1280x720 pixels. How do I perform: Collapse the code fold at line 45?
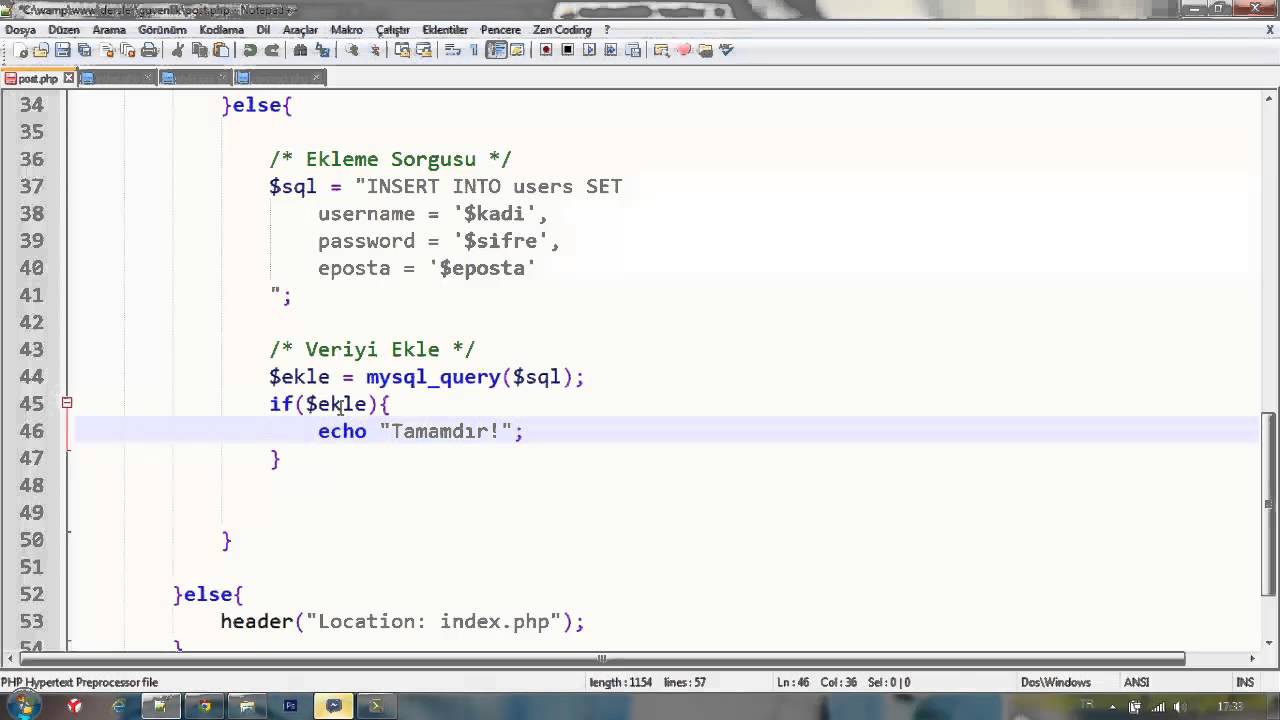coord(67,403)
